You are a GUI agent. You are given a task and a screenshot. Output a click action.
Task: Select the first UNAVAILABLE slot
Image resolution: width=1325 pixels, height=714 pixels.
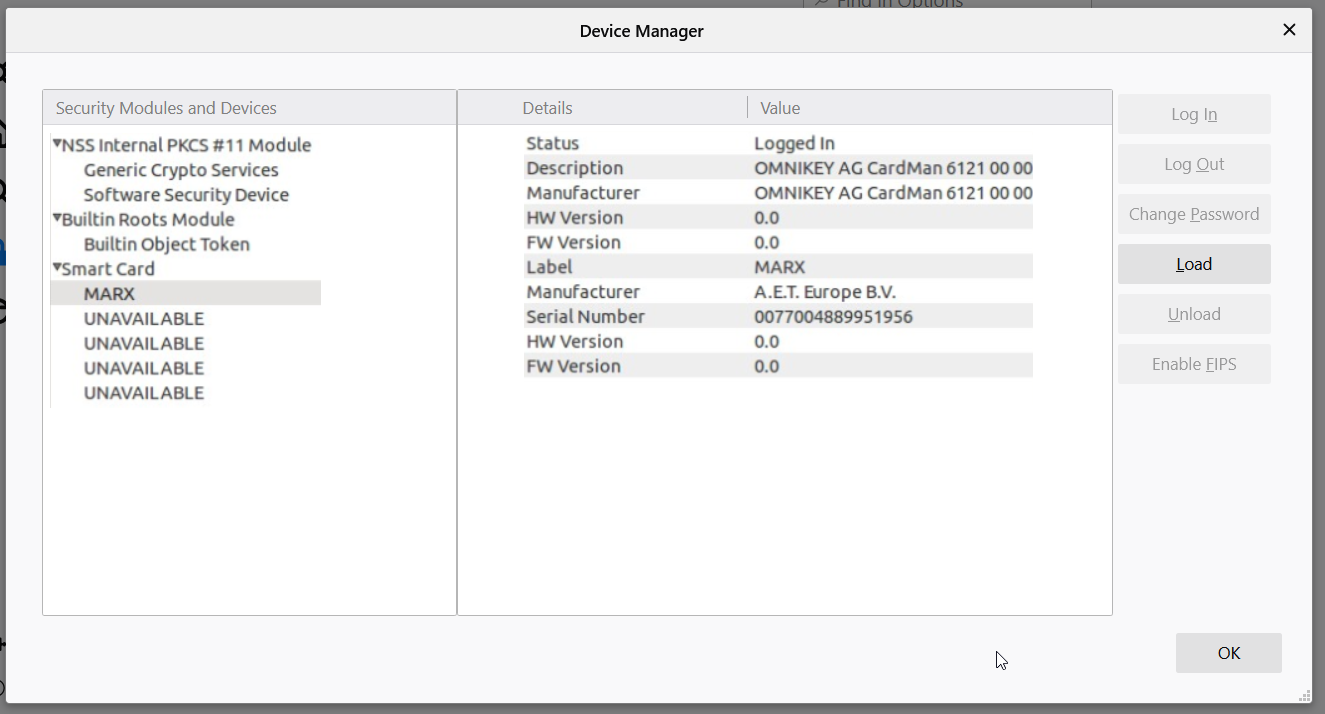pyautogui.click(x=144, y=319)
